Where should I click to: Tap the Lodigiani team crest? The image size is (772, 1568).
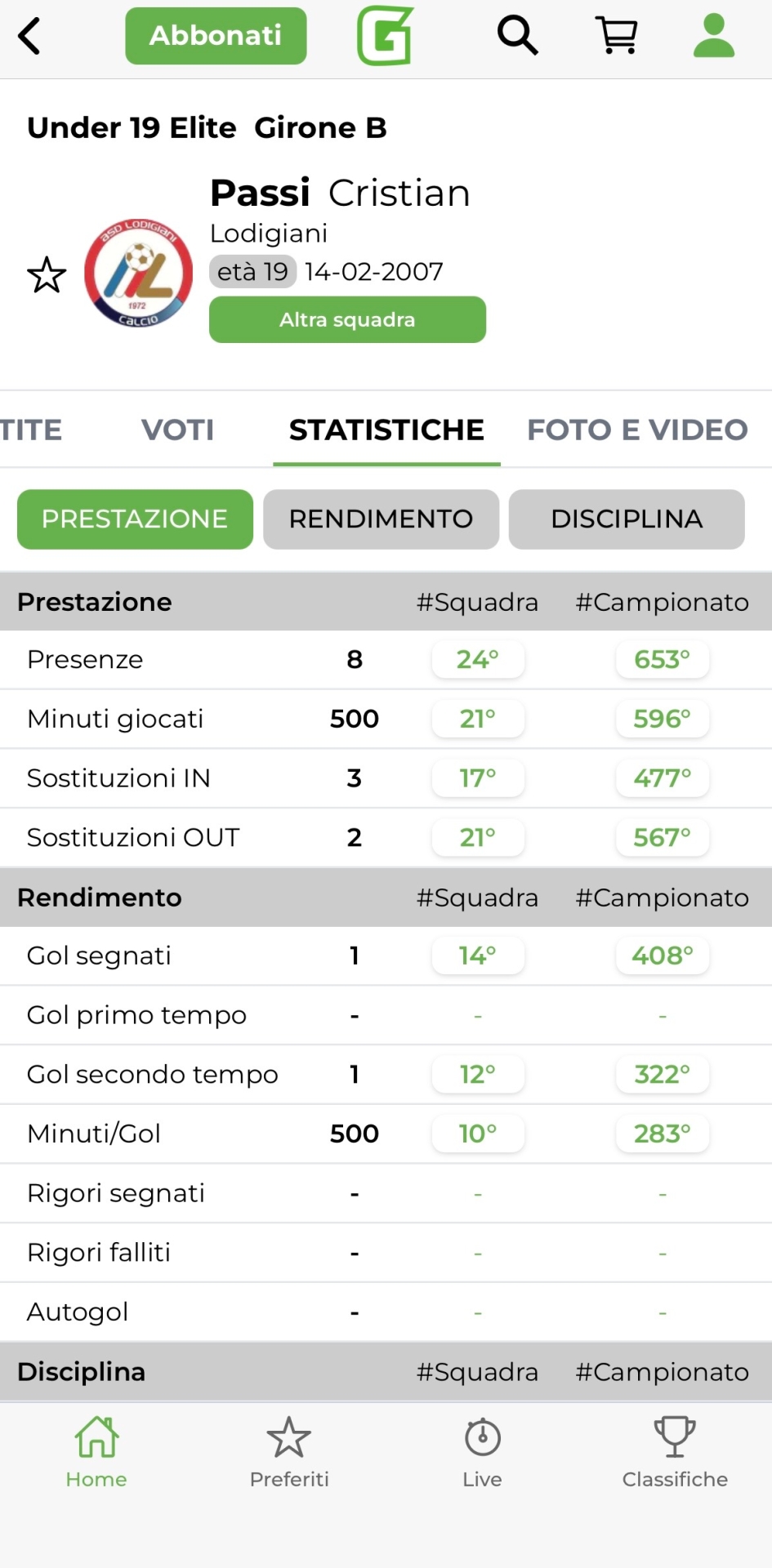click(139, 274)
